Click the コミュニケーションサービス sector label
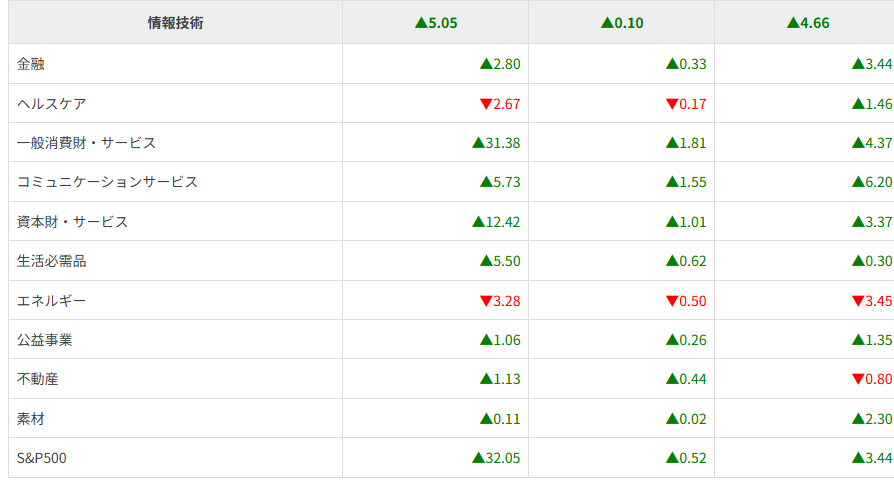This screenshot has height=492, width=894. (108, 182)
